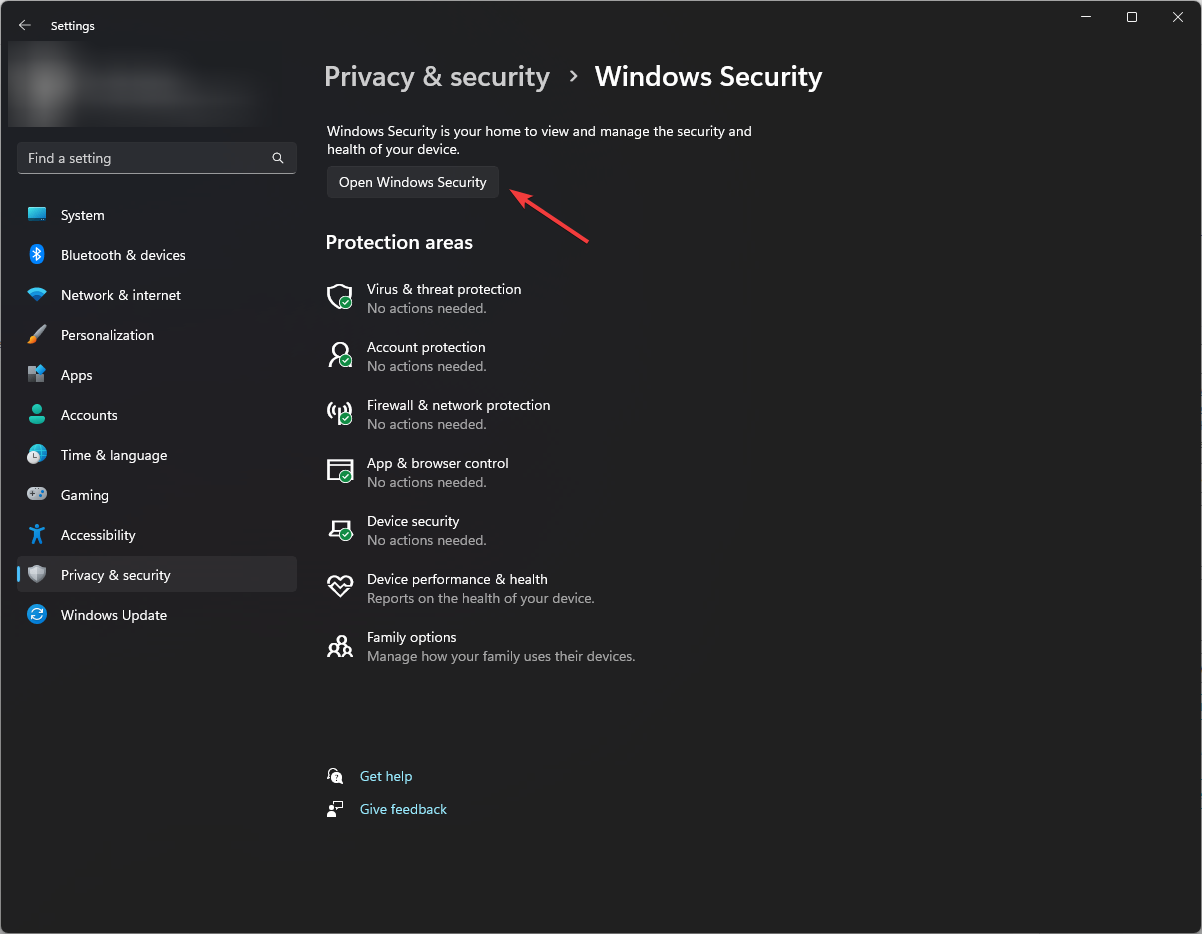The height and width of the screenshot is (934, 1202).
Task: Select the Device performance & health heart icon
Action: click(x=340, y=587)
